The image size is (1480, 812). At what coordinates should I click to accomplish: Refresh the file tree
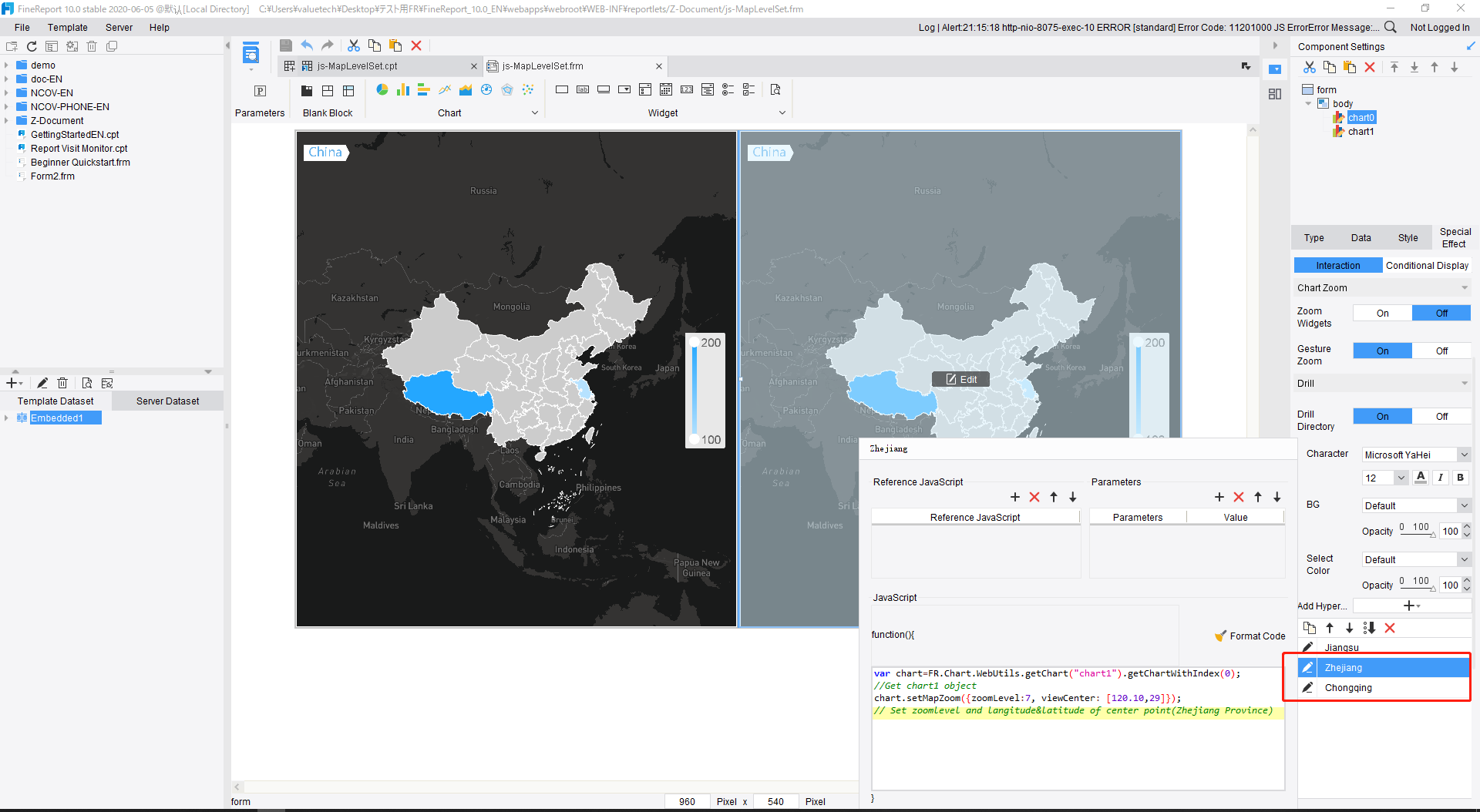click(32, 46)
